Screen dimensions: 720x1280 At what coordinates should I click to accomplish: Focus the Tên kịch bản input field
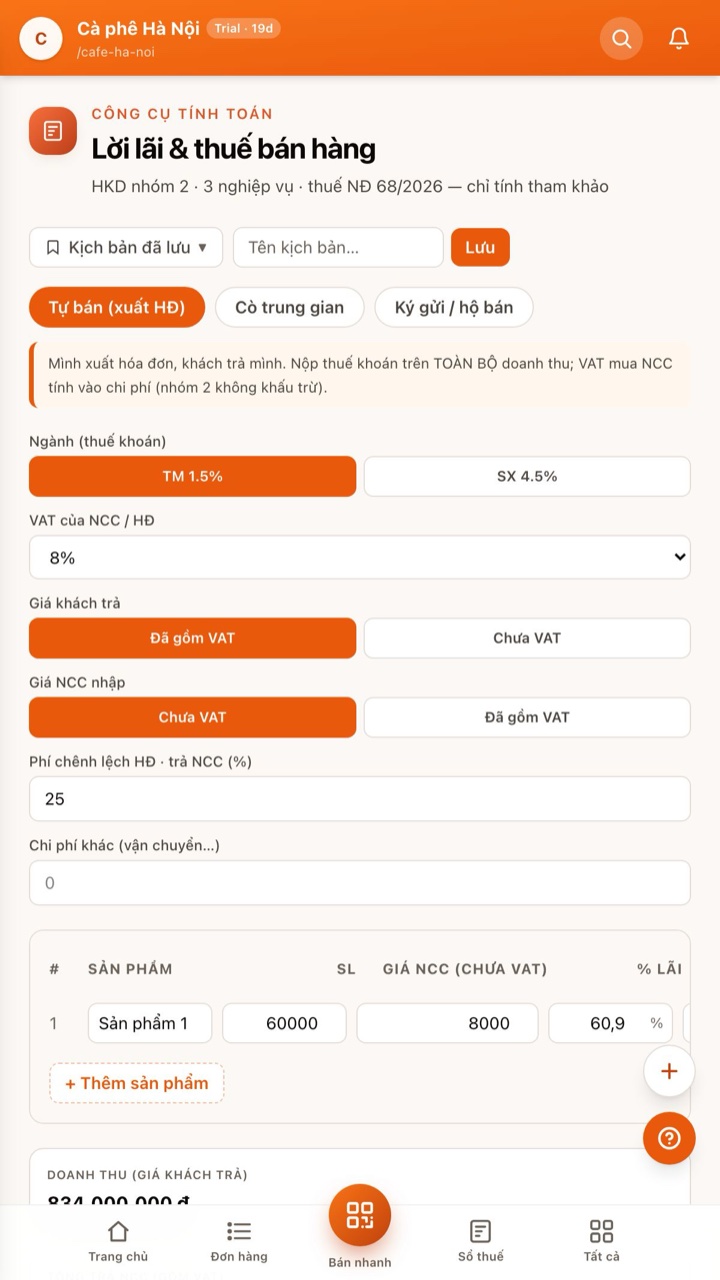click(338, 247)
